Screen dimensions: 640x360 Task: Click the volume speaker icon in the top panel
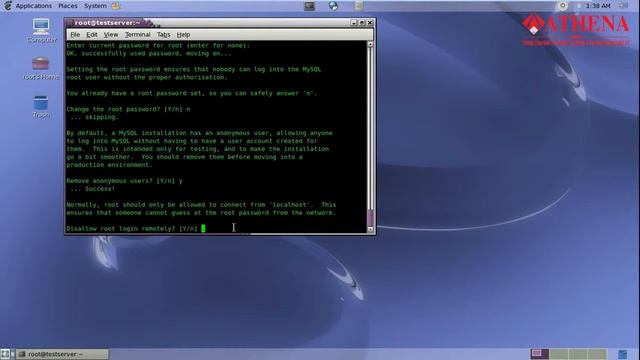623,6
